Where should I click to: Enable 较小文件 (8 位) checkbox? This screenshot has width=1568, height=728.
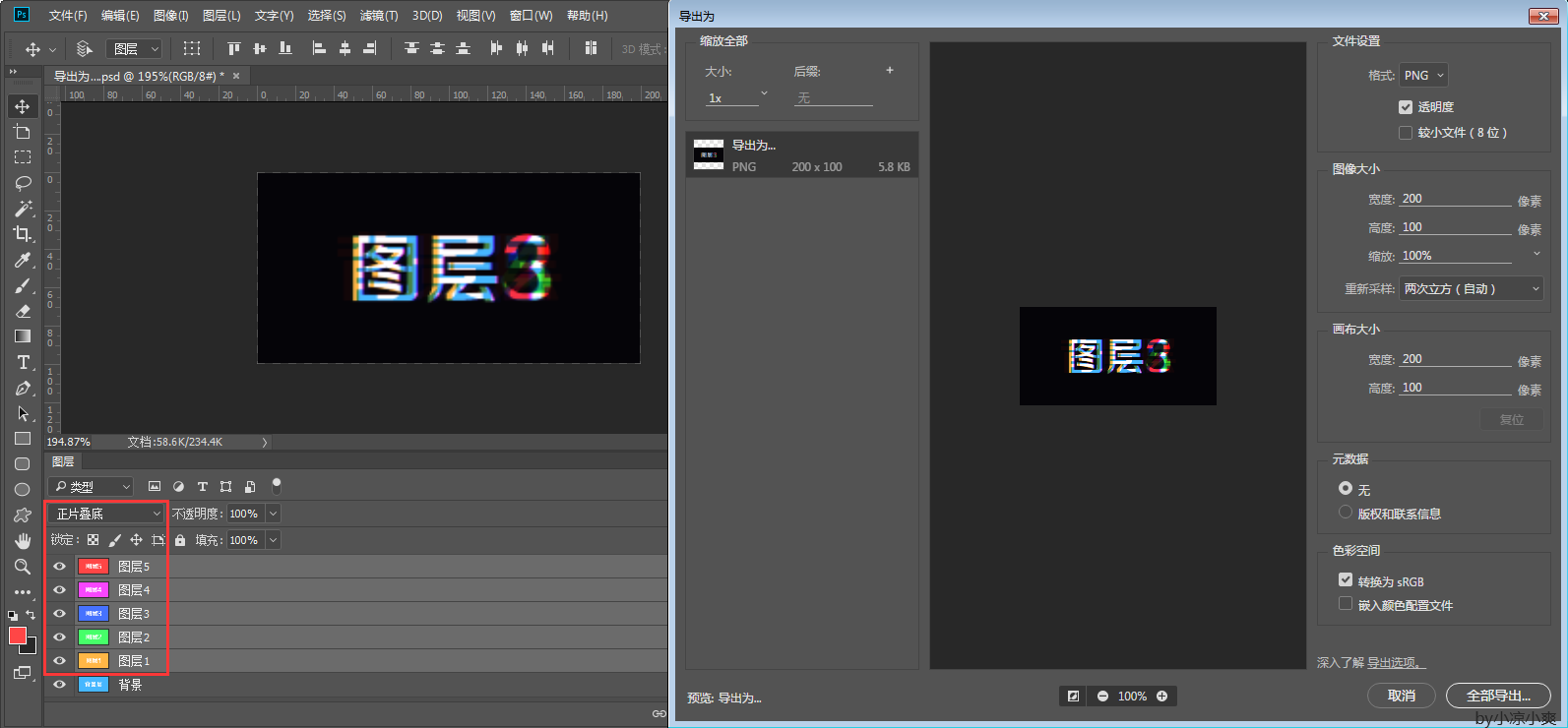[x=1406, y=133]
